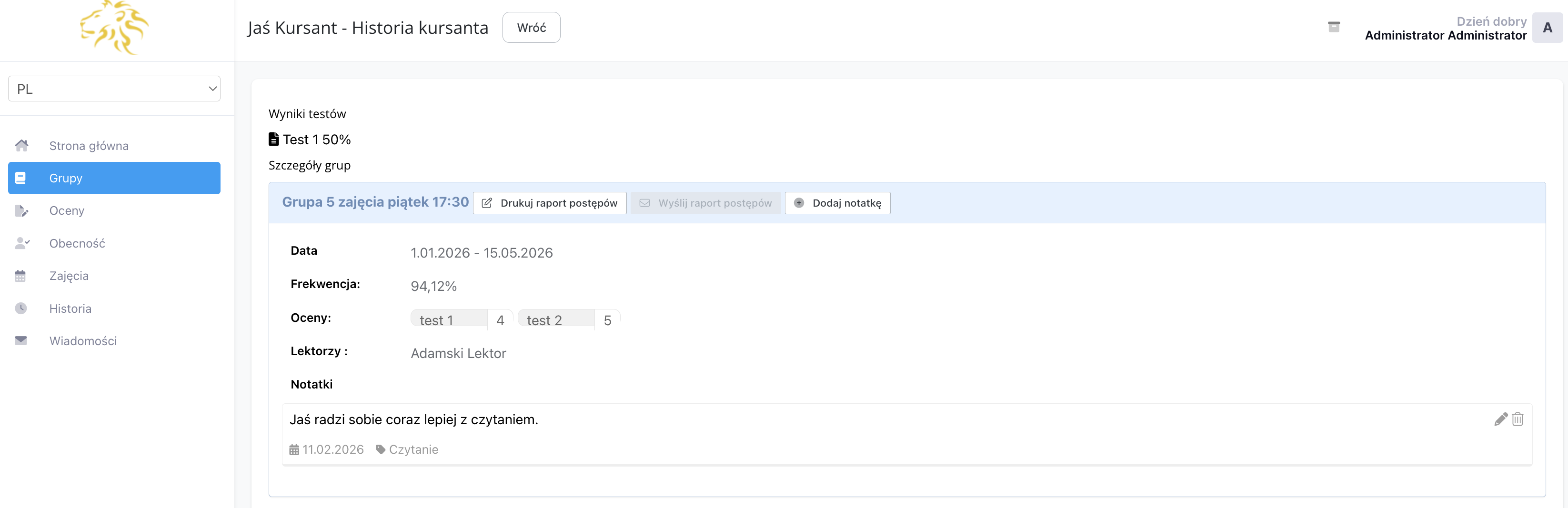Click the home icon in sidebar

click(21, 146)
